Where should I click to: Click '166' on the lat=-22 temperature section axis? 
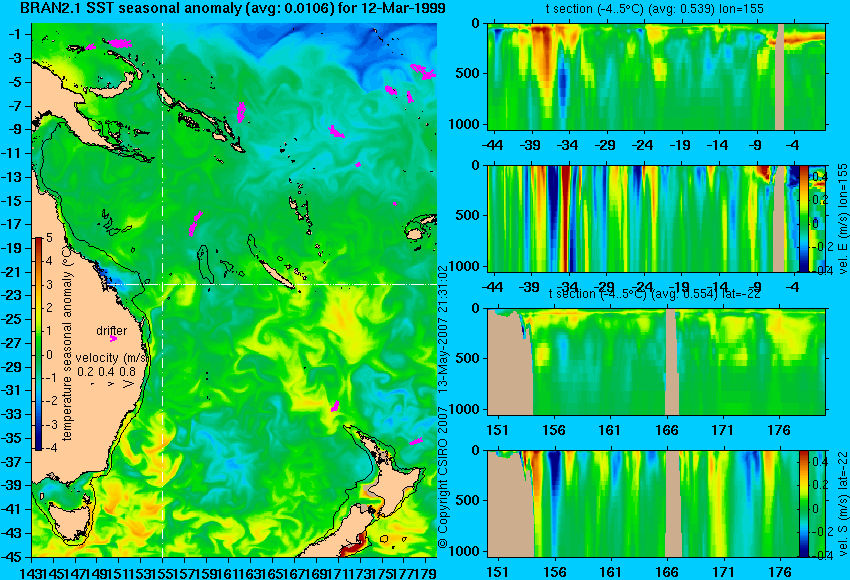pyautogui.click(x=666, y=430)
